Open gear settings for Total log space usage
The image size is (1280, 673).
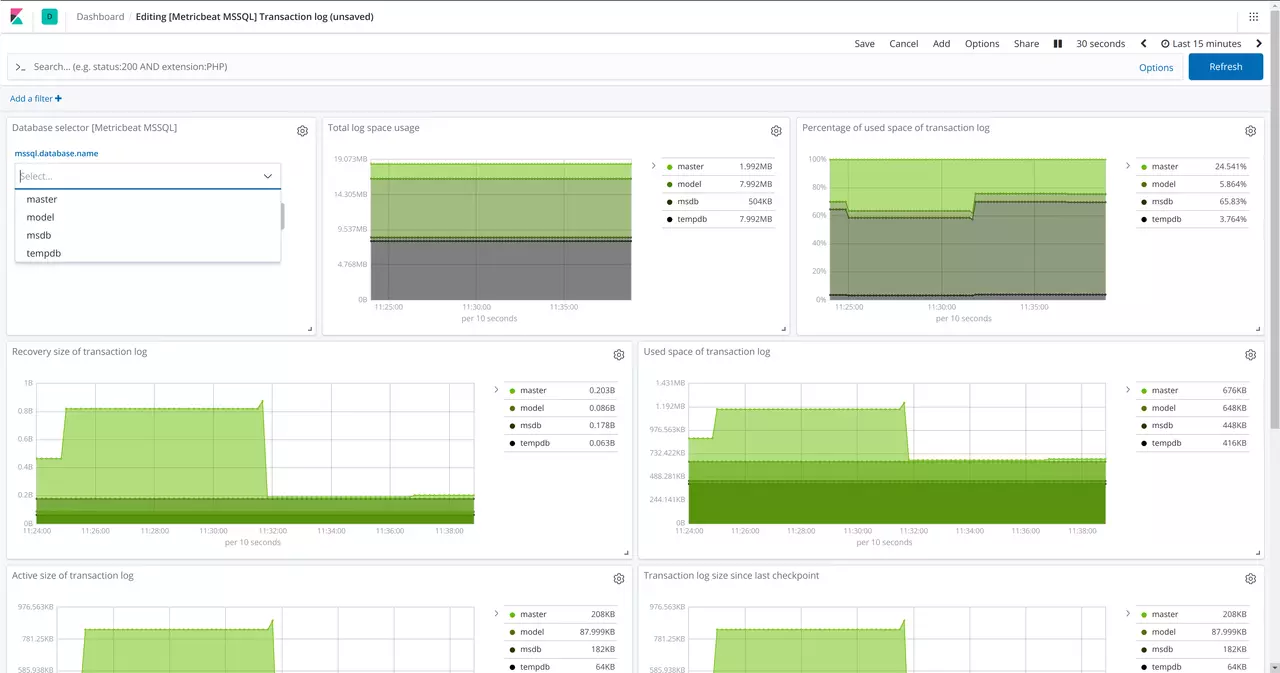[776, 131]
